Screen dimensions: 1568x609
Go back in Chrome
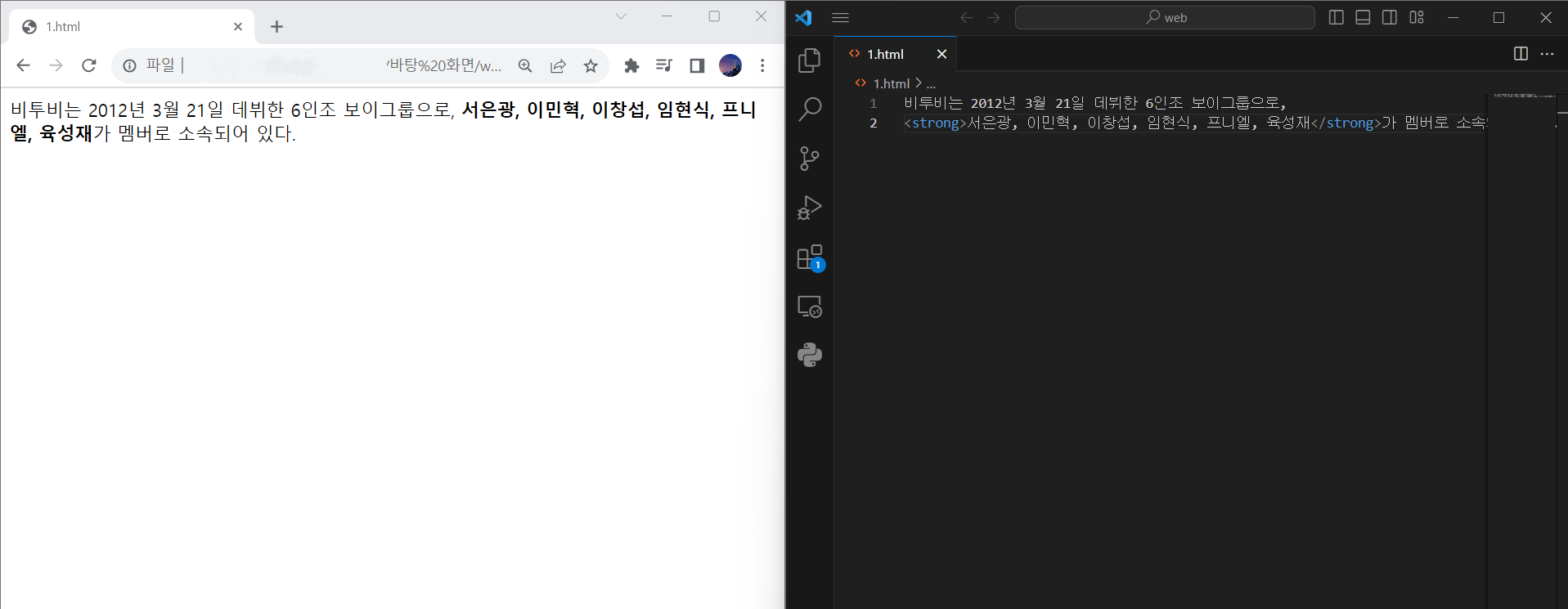[x=23, y=65]
